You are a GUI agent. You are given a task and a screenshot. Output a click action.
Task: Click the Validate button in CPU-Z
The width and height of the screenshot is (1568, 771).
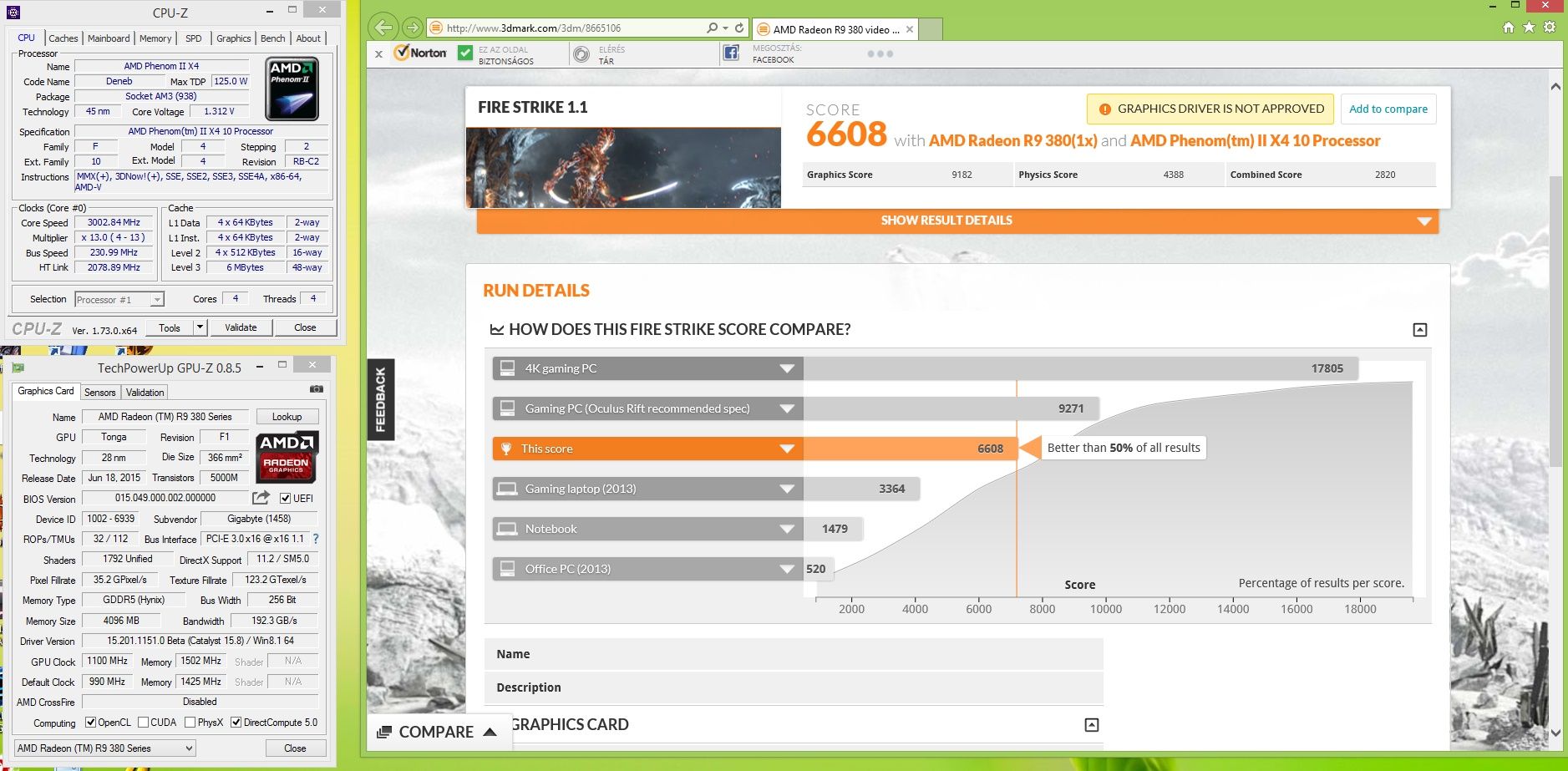tap(241, 327)
